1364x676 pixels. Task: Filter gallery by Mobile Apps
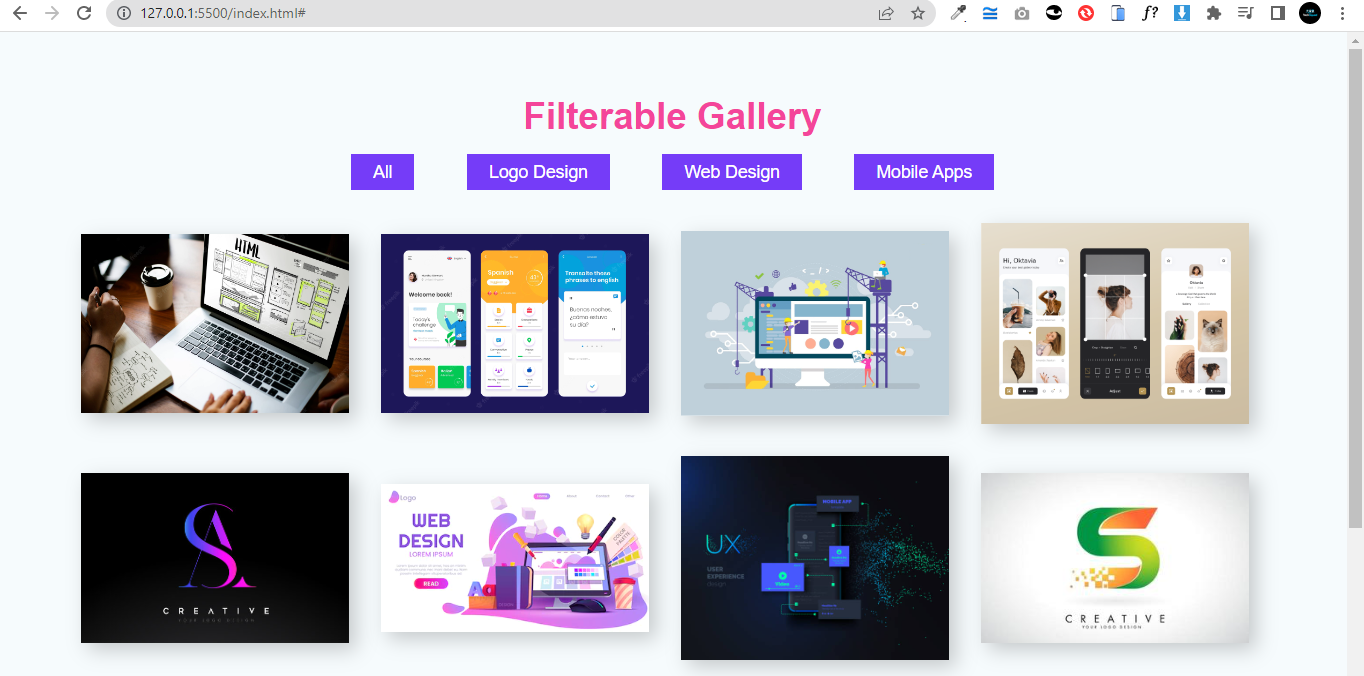point(924,172)
